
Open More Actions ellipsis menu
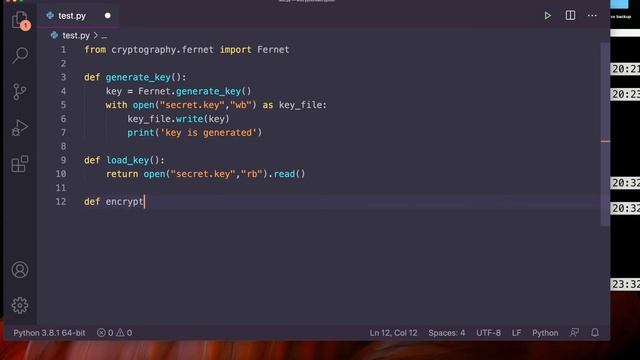tap(592, 16)
